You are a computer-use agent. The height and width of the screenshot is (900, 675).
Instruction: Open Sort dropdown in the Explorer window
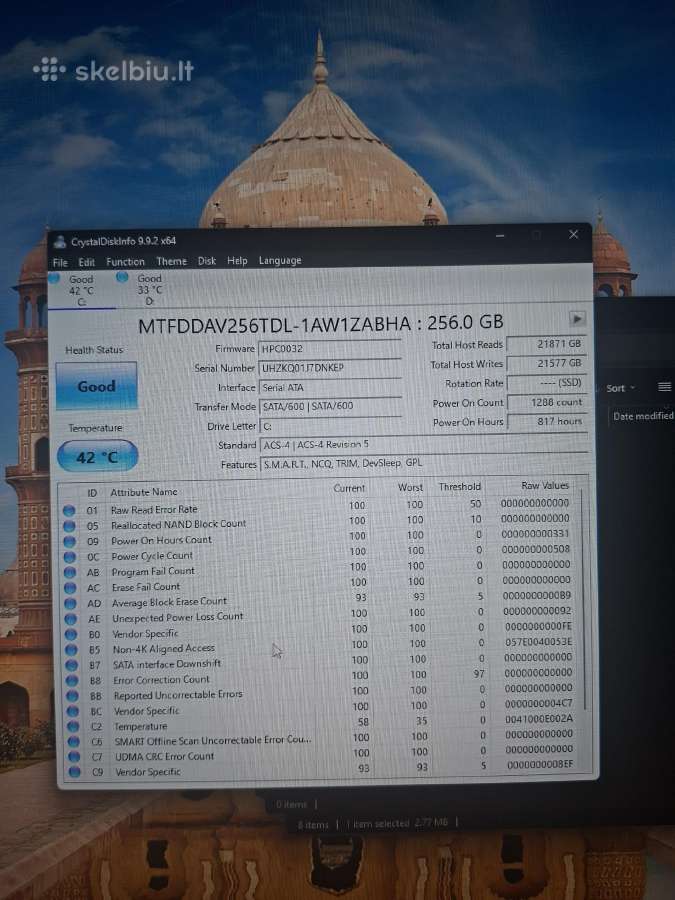click(x=620, y=388)
